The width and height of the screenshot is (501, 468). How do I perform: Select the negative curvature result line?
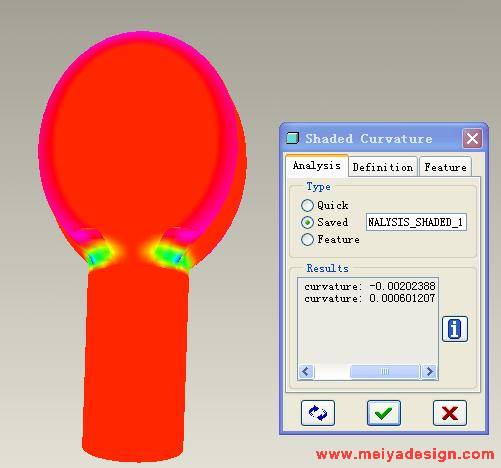point(370,286)
